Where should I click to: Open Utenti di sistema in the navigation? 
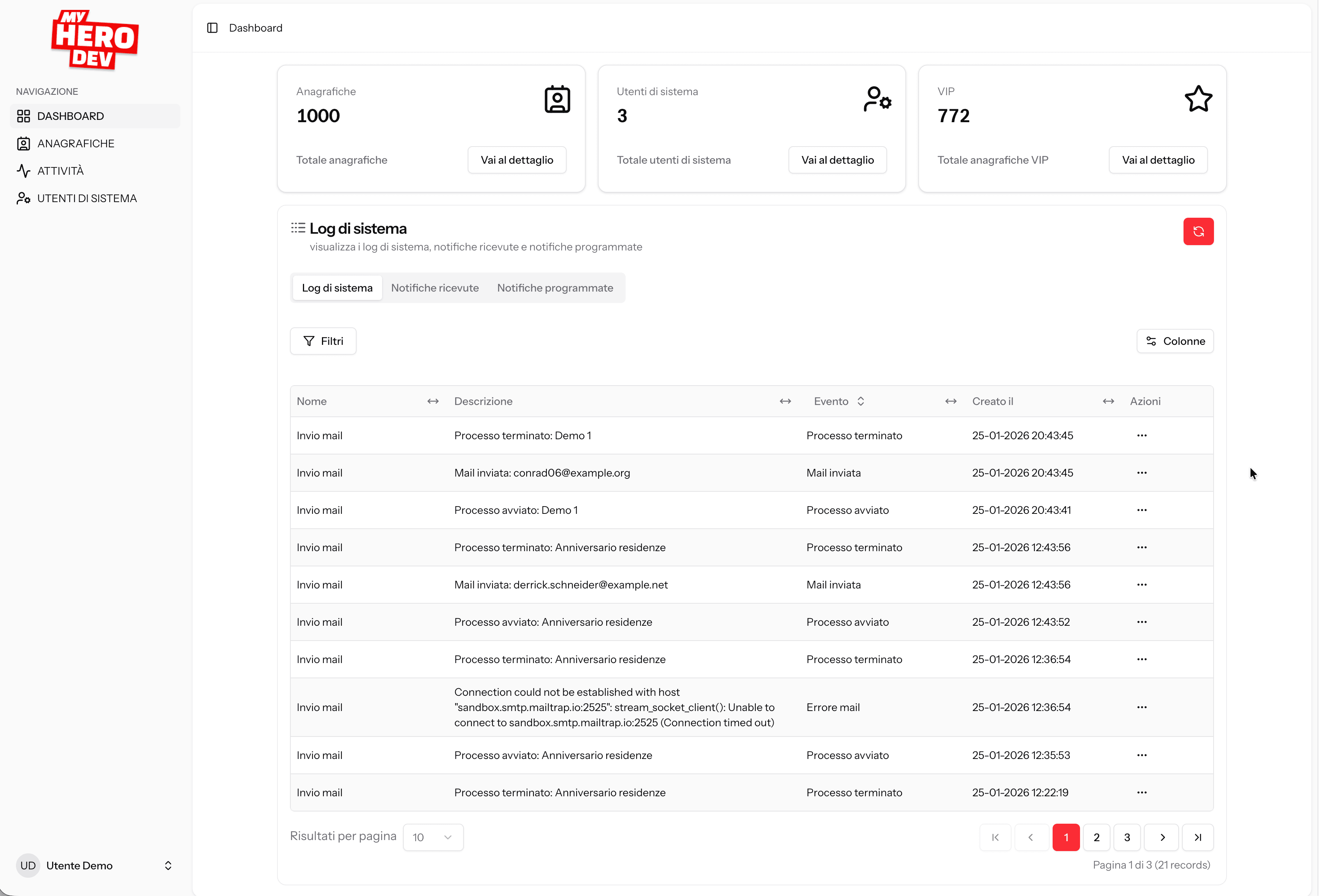click(95, 198)
